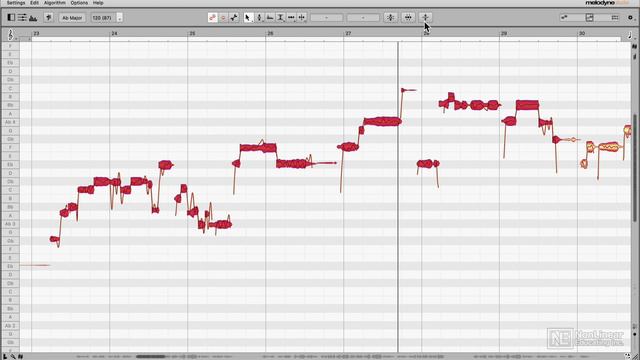Select the Main arrow tool

[x=248, y=18]
